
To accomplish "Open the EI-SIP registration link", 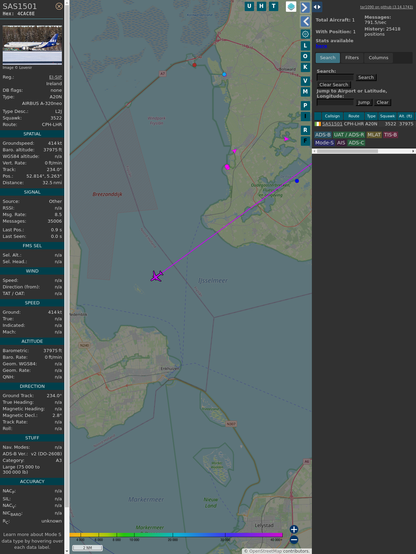I will [x=55, y=77].
